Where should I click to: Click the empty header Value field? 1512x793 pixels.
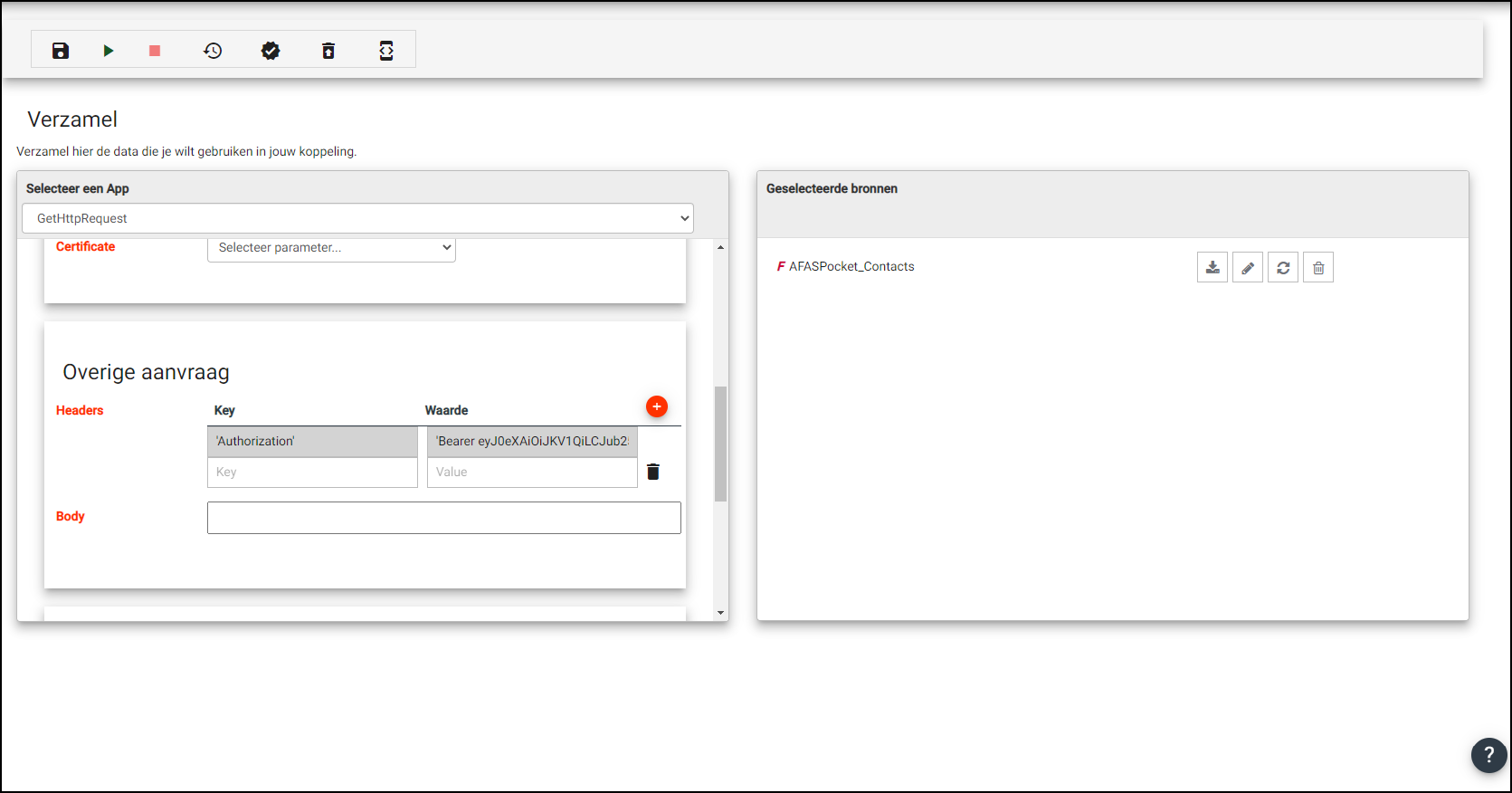(x=532, y=473)
